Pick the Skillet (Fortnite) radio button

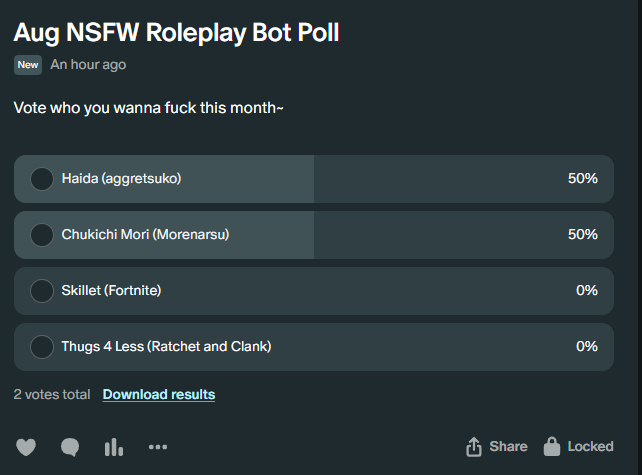click(x=42, y=291)
